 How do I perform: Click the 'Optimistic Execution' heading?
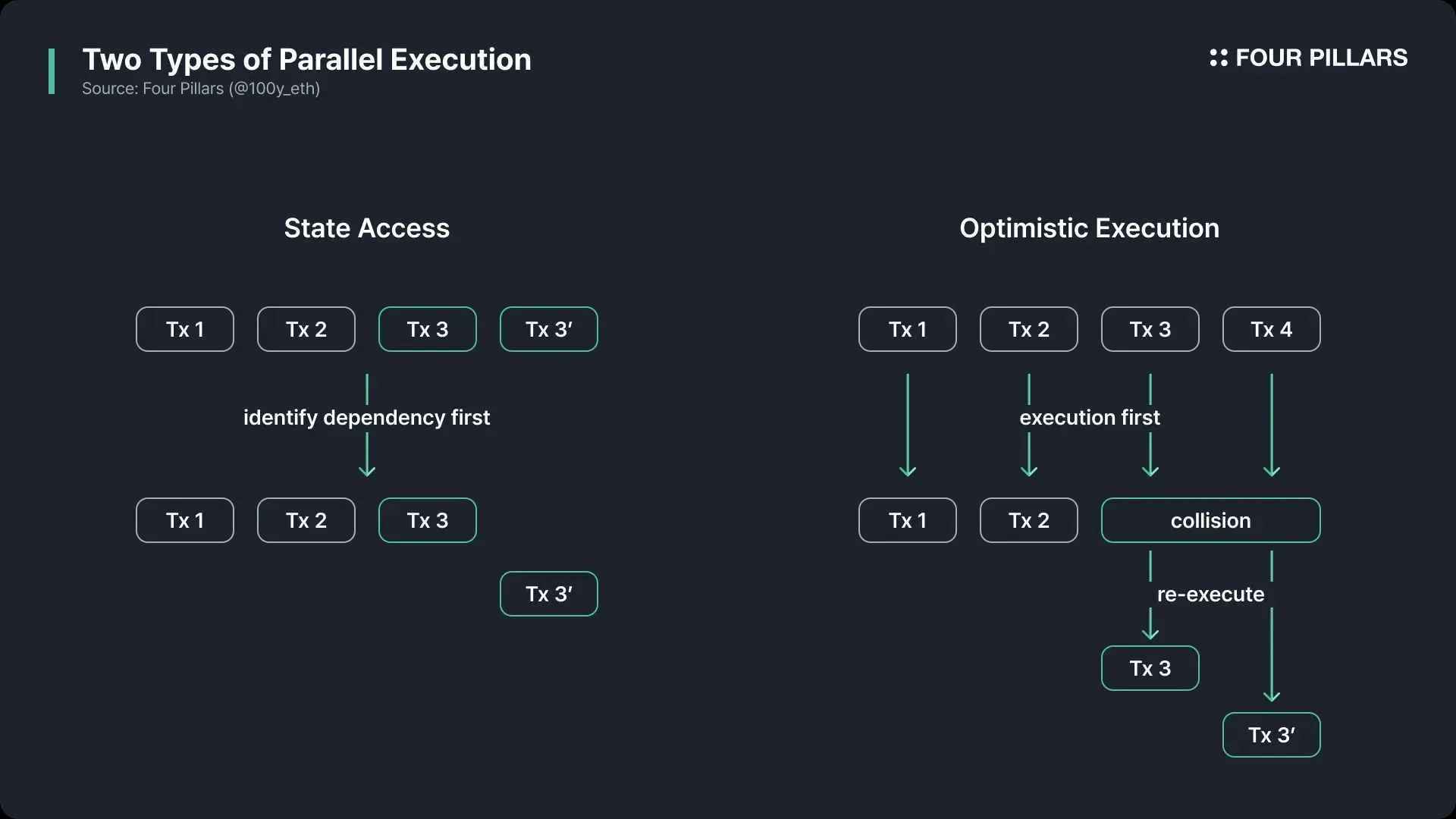coord(1090,228)
